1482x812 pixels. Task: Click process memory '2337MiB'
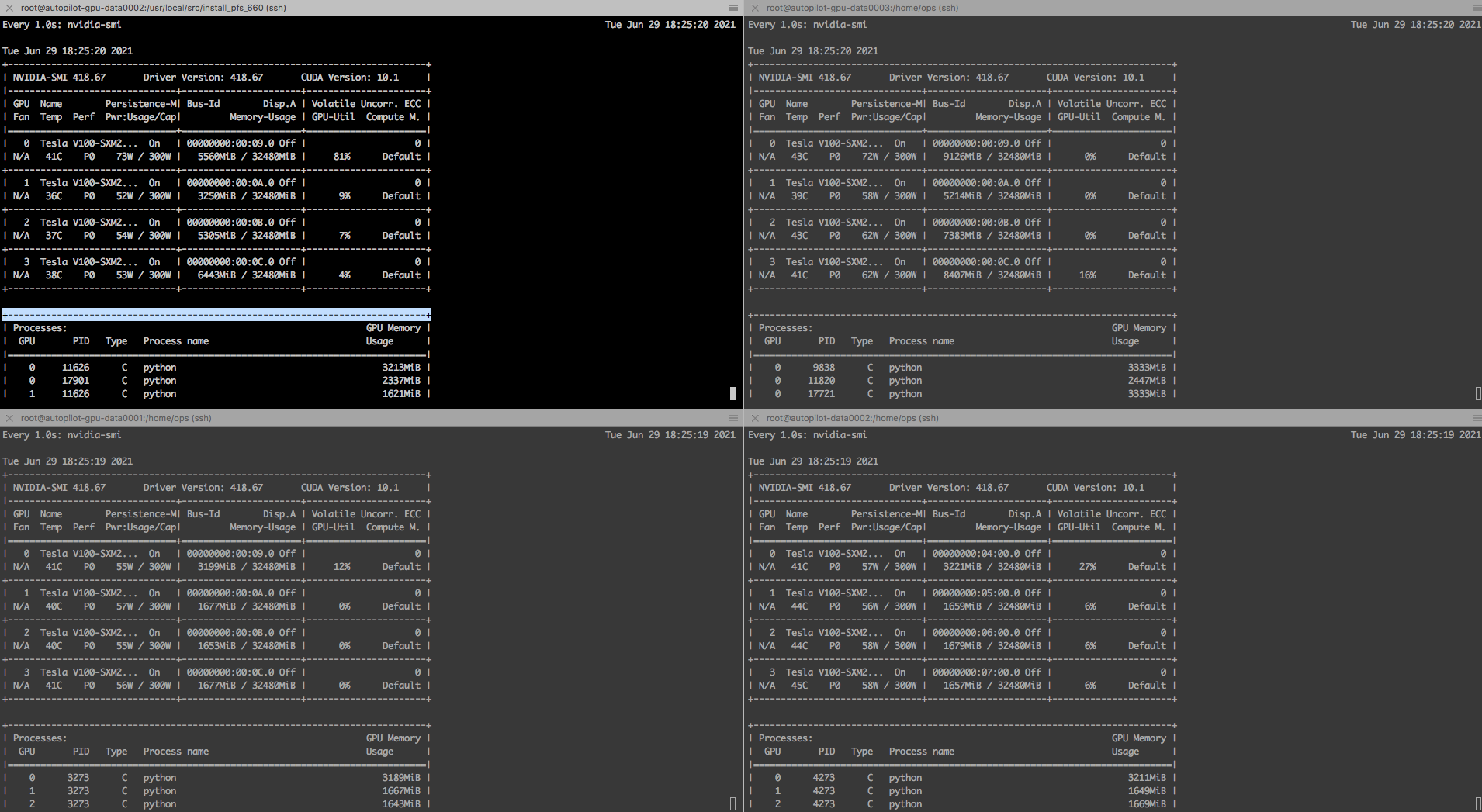click(x=401, y=381)
